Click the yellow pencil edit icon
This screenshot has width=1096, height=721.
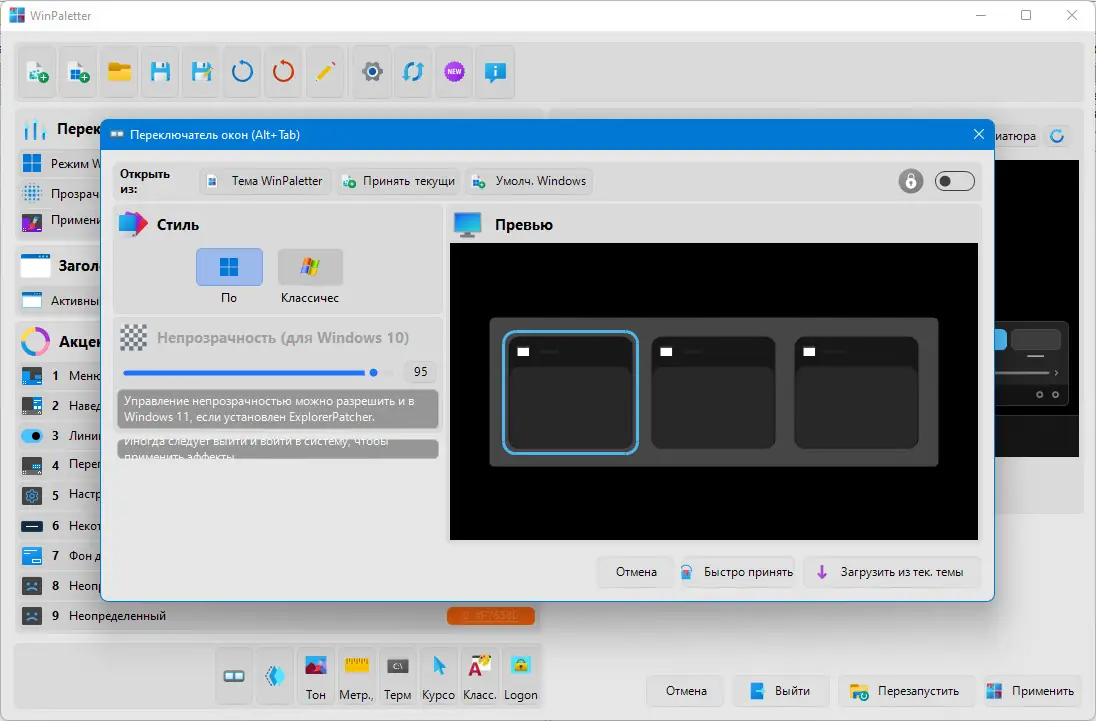pyautogui.click(x=325, y=72)
